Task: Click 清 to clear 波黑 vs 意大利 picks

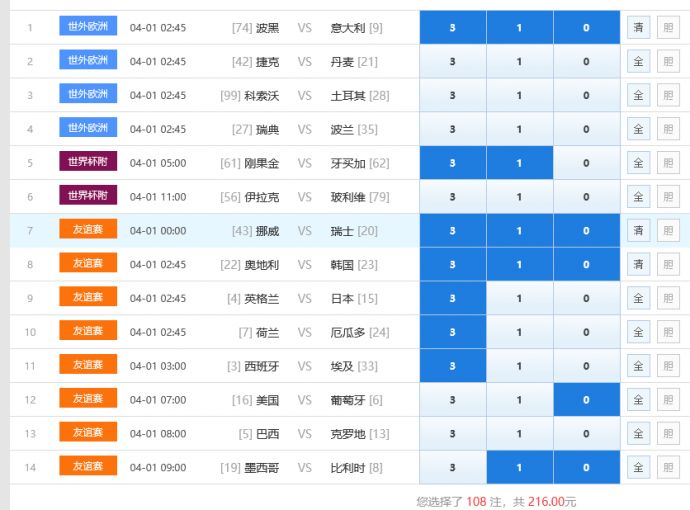Action: [x=638, y=28]
